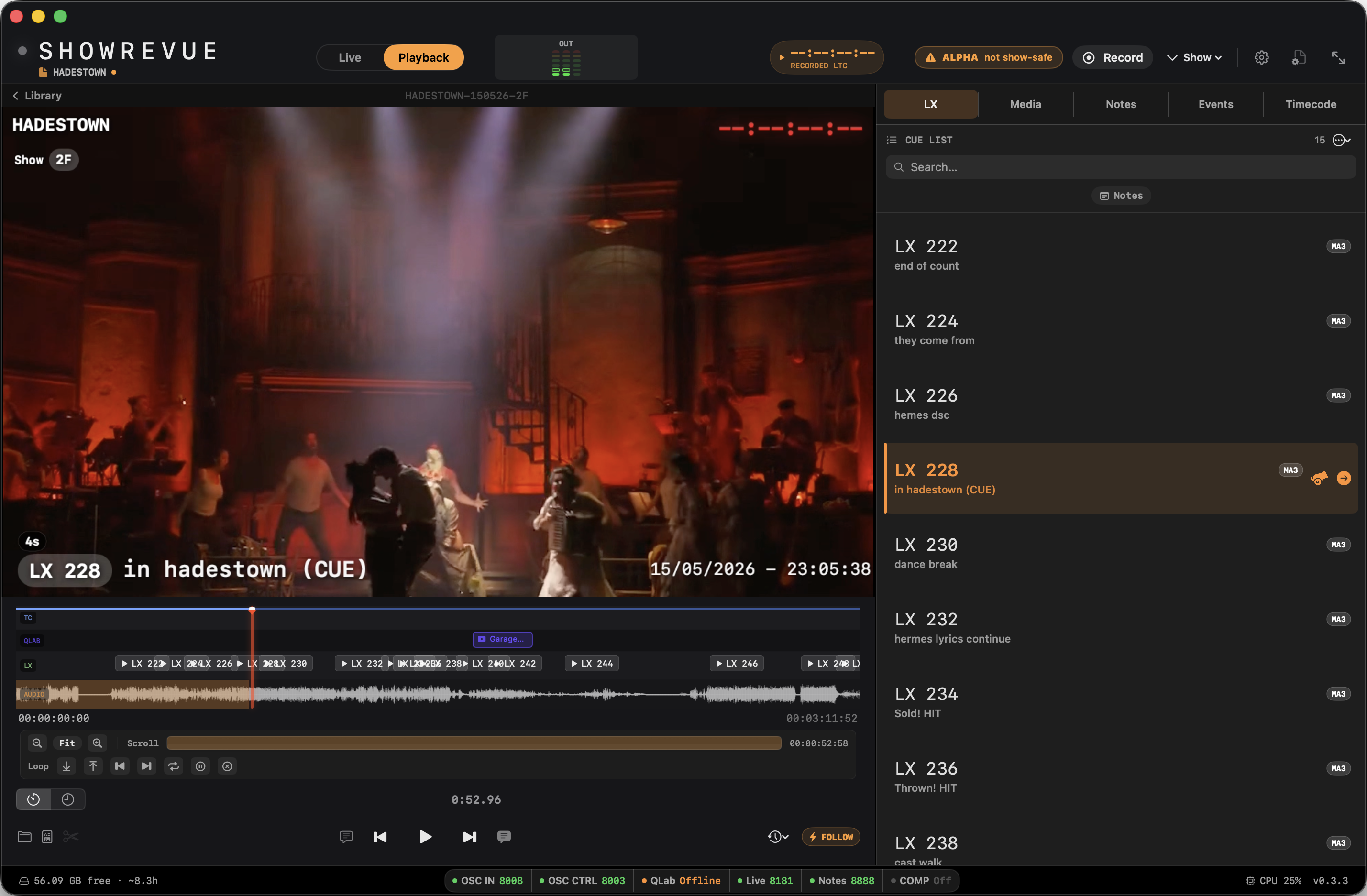Select the Garage clip on QLAB track
This screenshot has height=896, width=1367.
point(502,639)
